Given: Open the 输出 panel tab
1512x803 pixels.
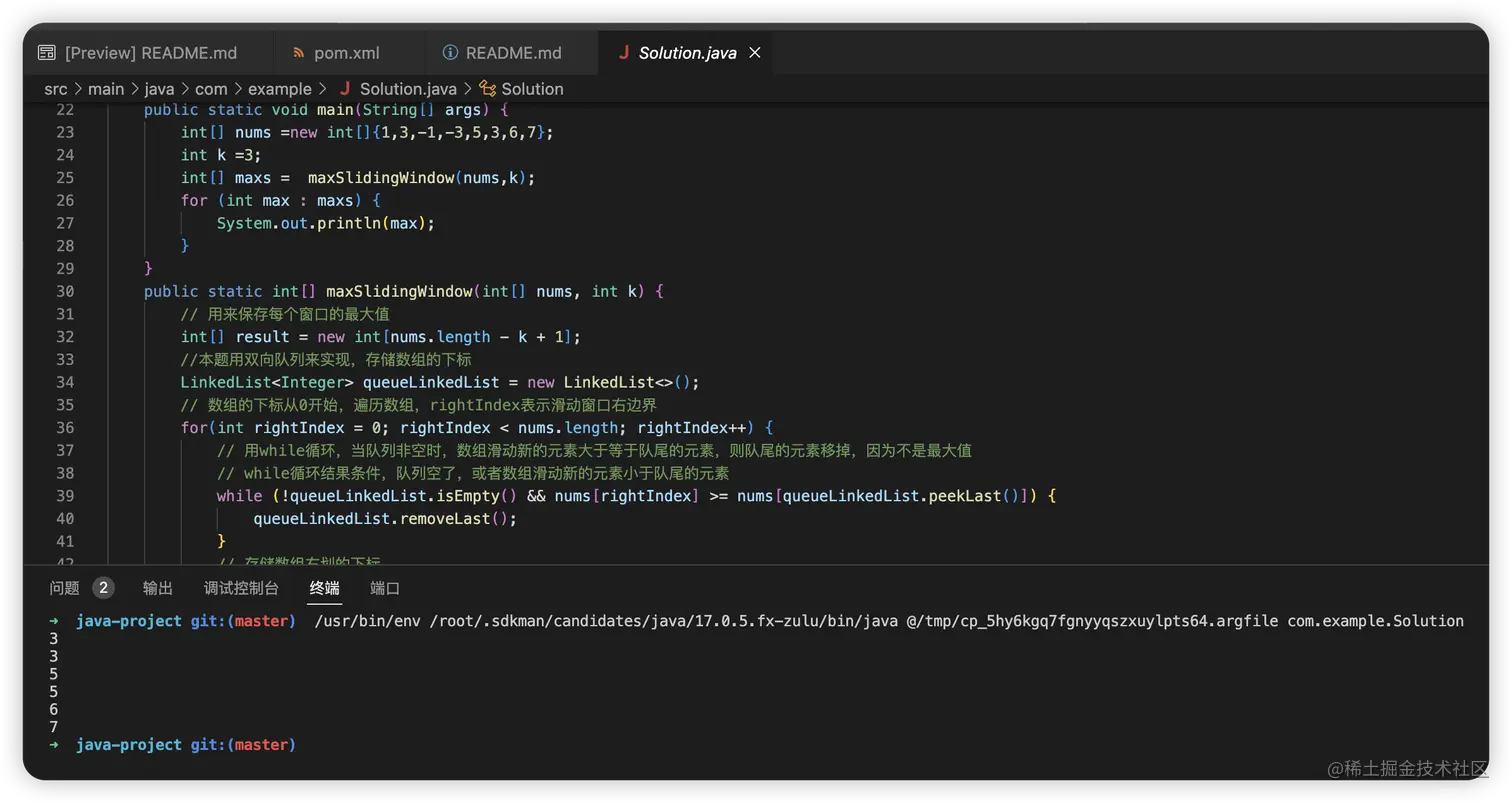Looking at the screenshot, I should (x=158, y=588).
